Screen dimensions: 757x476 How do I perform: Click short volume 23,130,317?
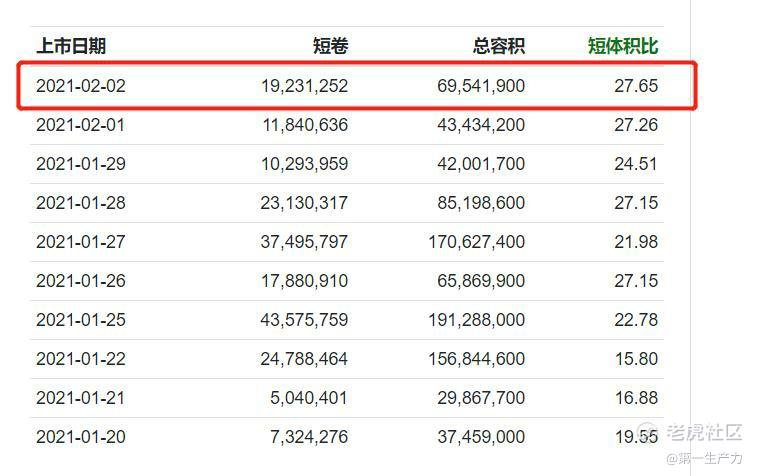point(304,203)
